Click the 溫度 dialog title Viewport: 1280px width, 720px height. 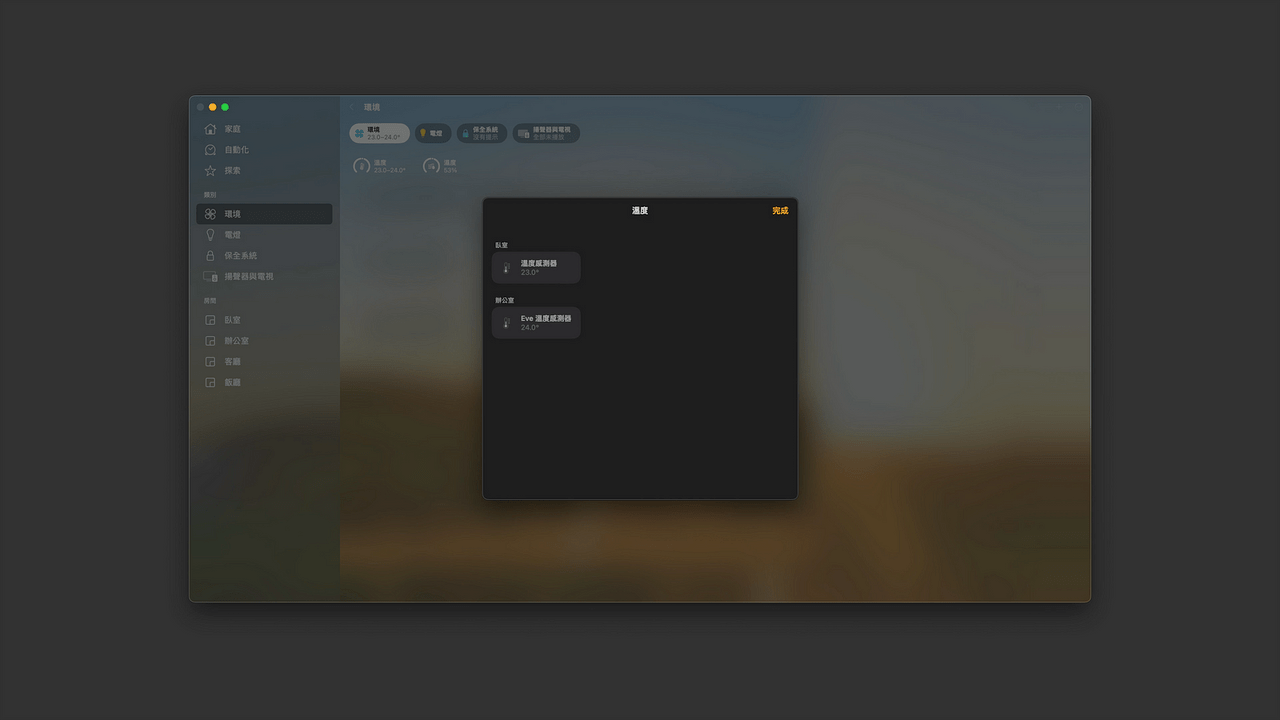640,211
